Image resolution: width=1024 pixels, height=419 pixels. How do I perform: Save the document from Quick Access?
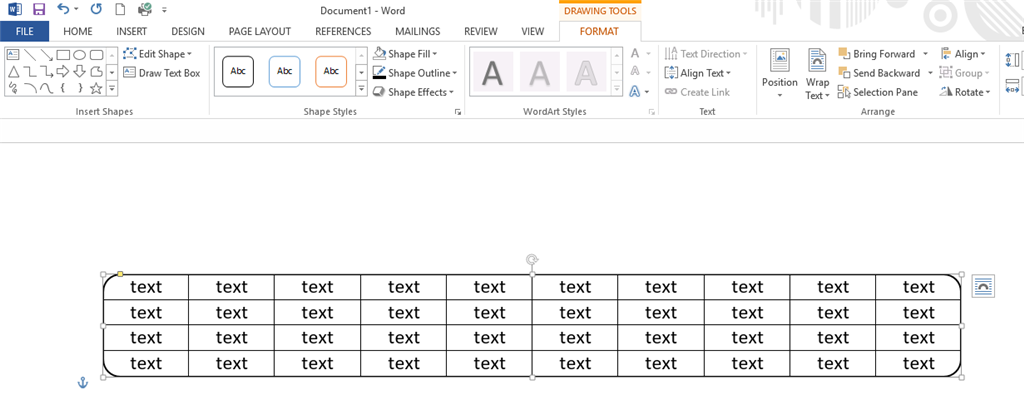click(x=39, y=9)
